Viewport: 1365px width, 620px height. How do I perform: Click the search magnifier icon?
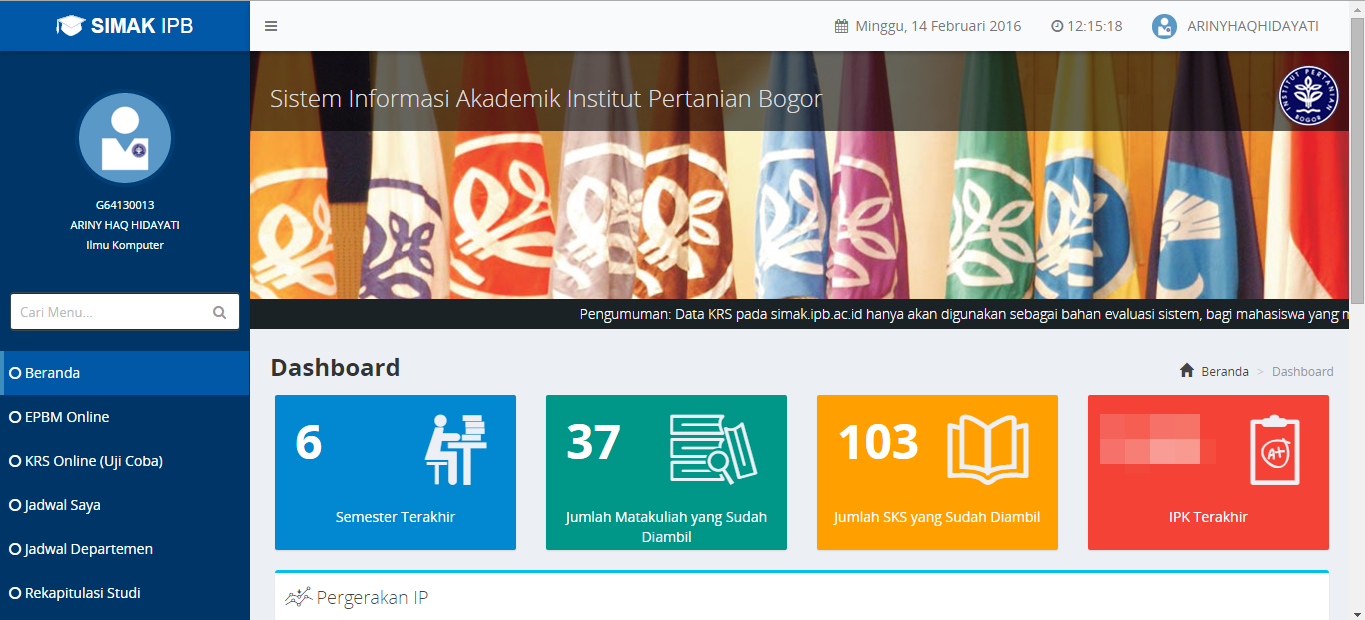coord(219,312)
